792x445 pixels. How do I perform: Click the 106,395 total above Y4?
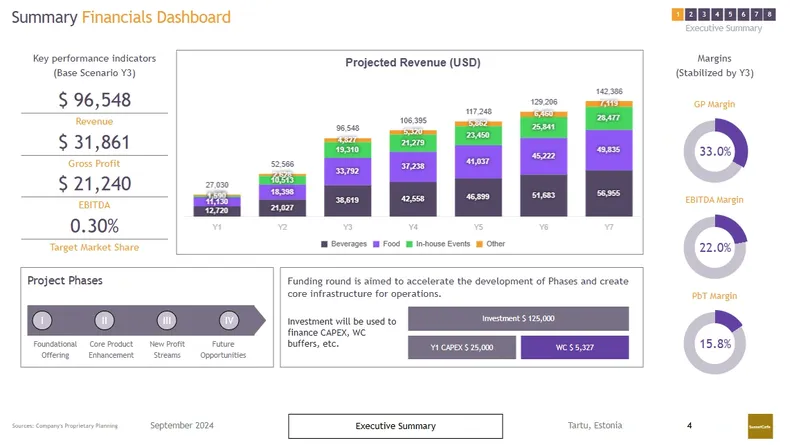coord(413,121)
